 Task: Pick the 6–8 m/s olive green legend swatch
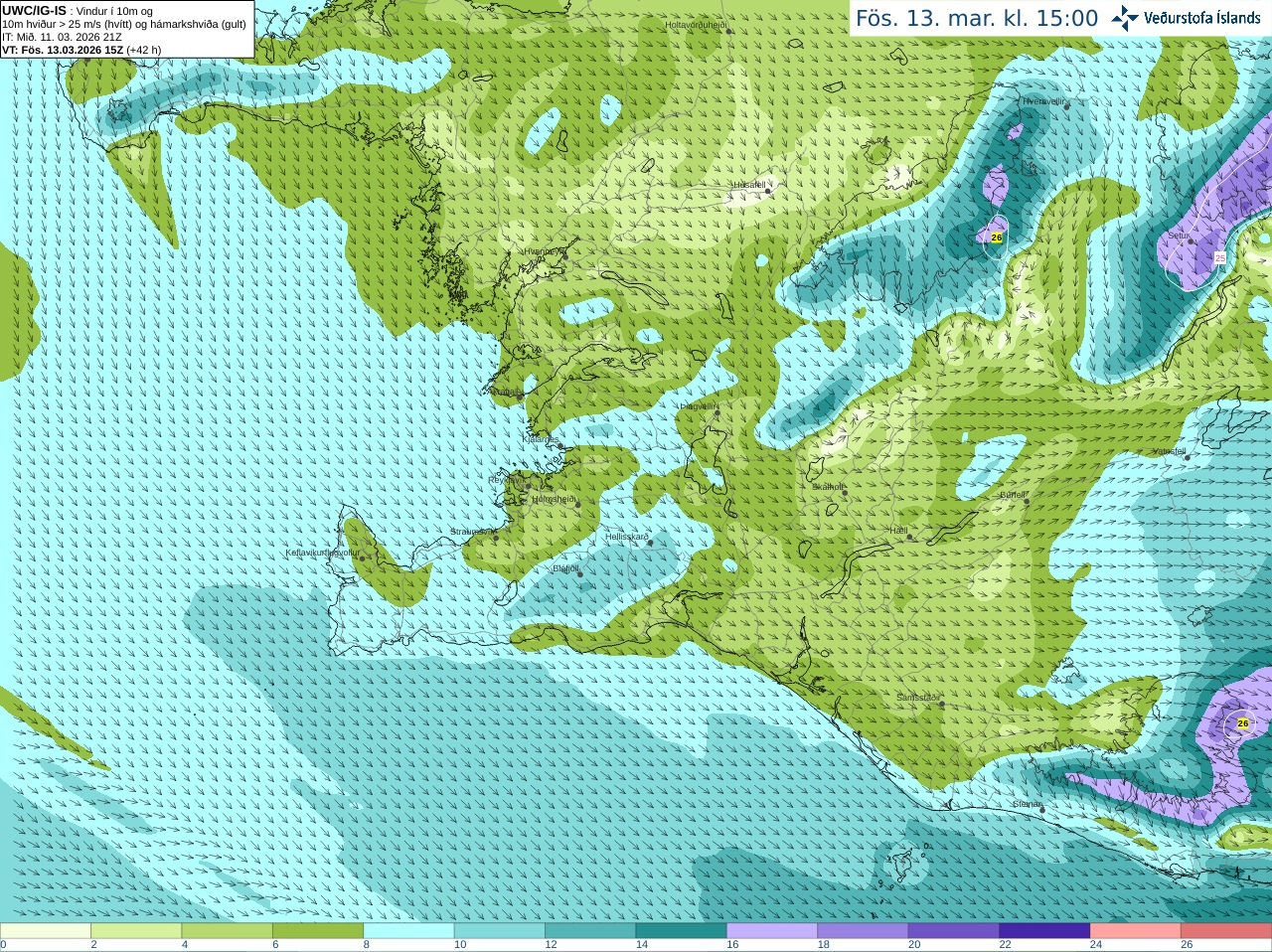tap(318, 931)
